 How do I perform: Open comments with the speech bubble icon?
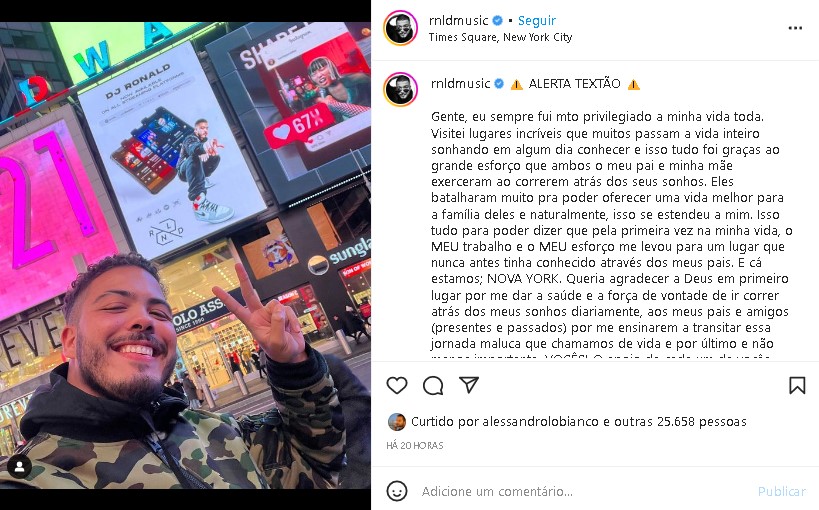coord(433,386)
